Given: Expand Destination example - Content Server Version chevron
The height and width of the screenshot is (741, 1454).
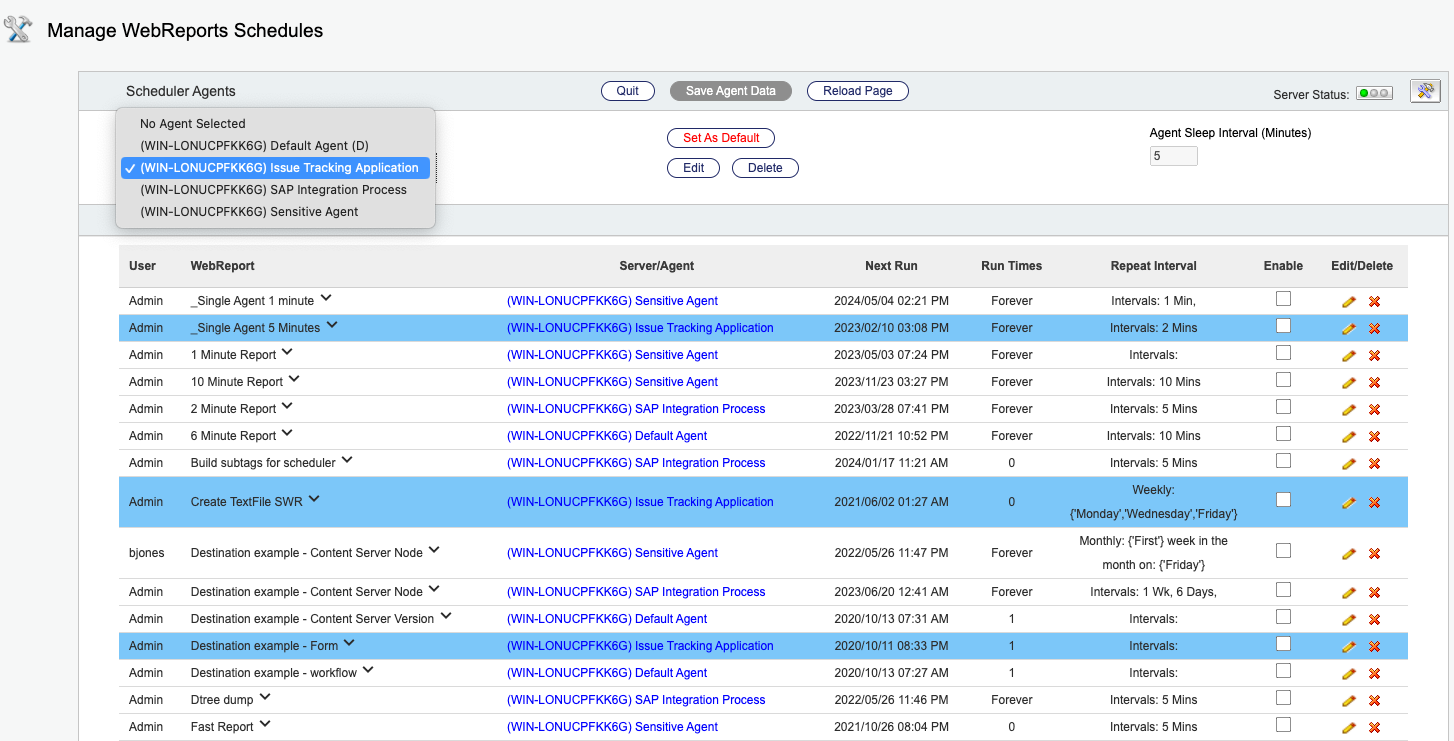Looking at the screenshot, I should click(x=446, y=616).
